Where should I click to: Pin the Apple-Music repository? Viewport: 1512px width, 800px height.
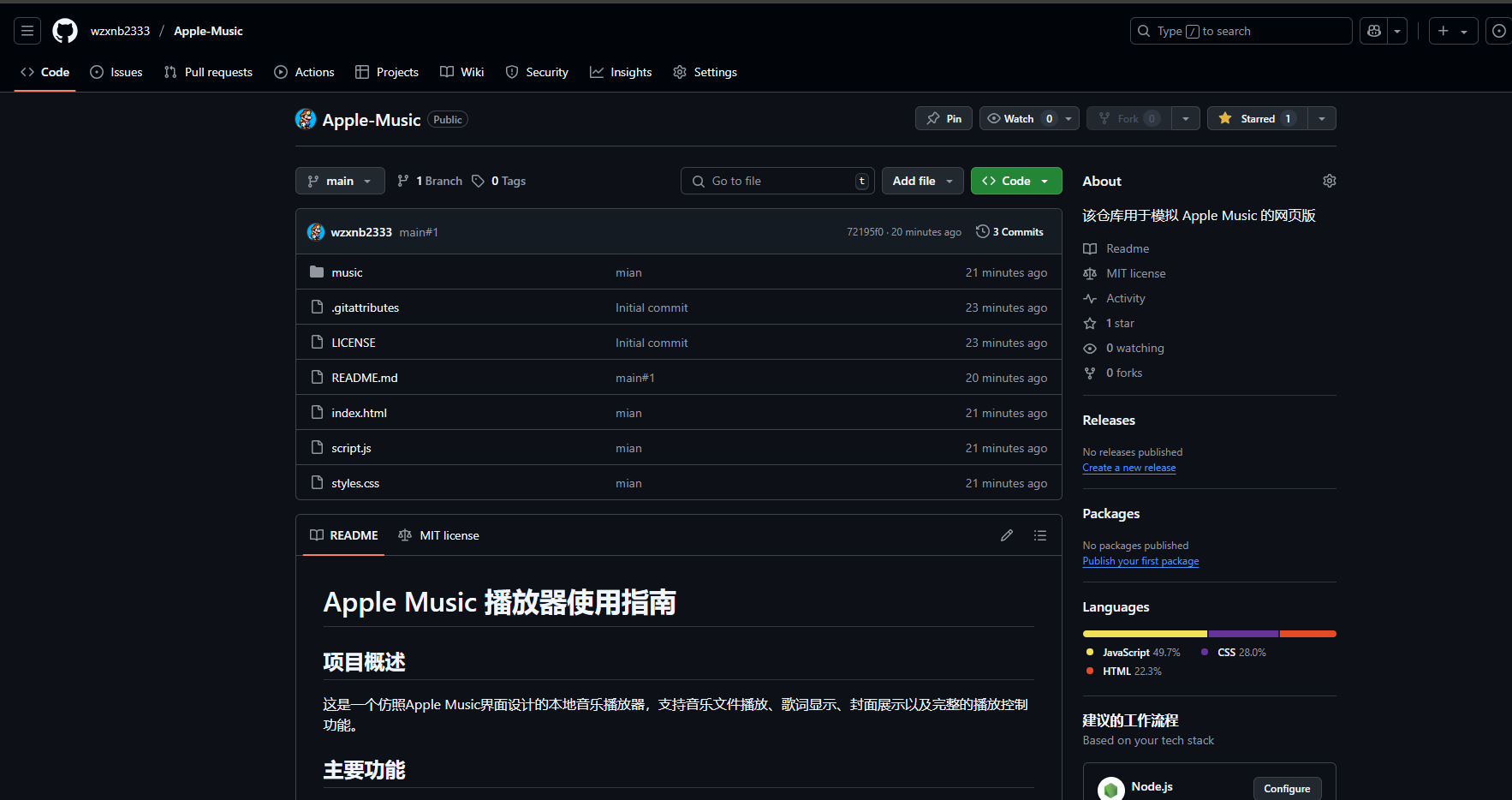click(x=944, y=119)
